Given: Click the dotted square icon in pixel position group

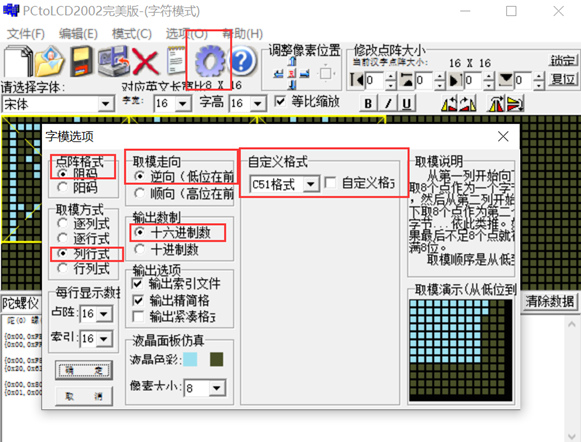Looking at the screenshot, I should 326,73.
